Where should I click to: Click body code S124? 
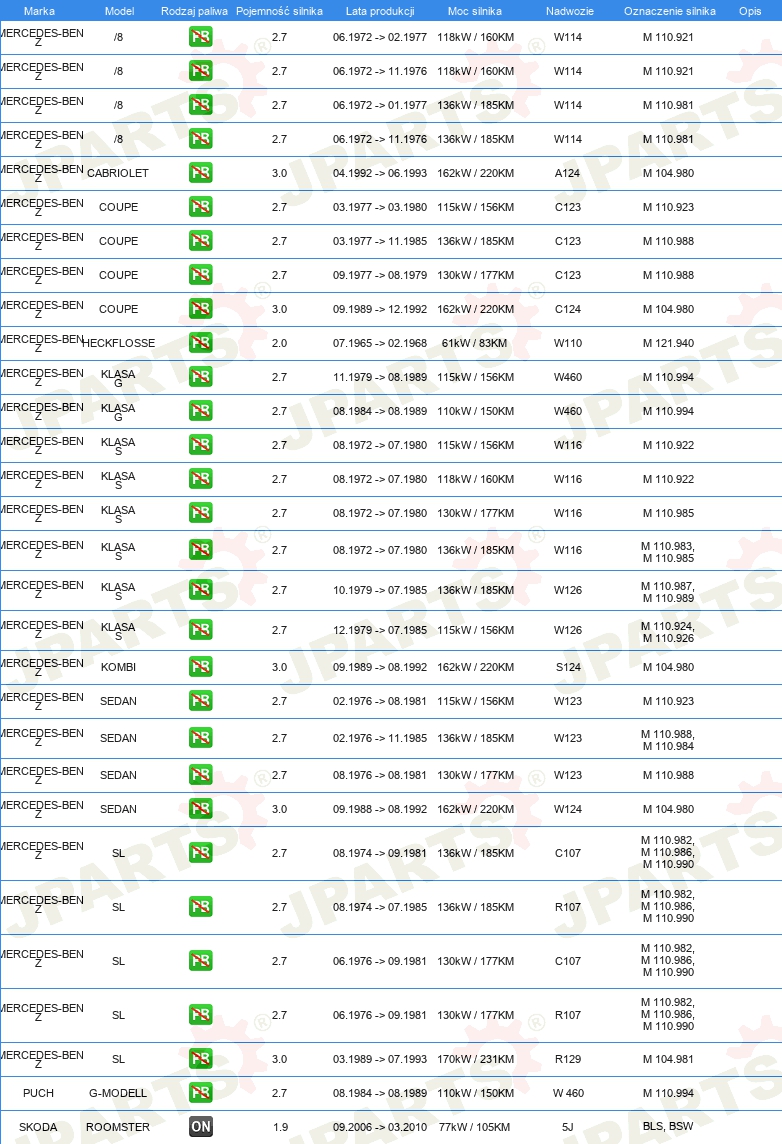[x=568, y=667]
